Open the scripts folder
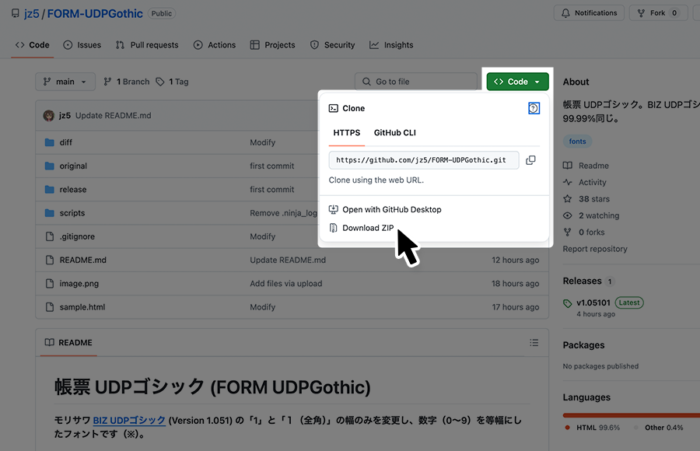 coord(72,213)
